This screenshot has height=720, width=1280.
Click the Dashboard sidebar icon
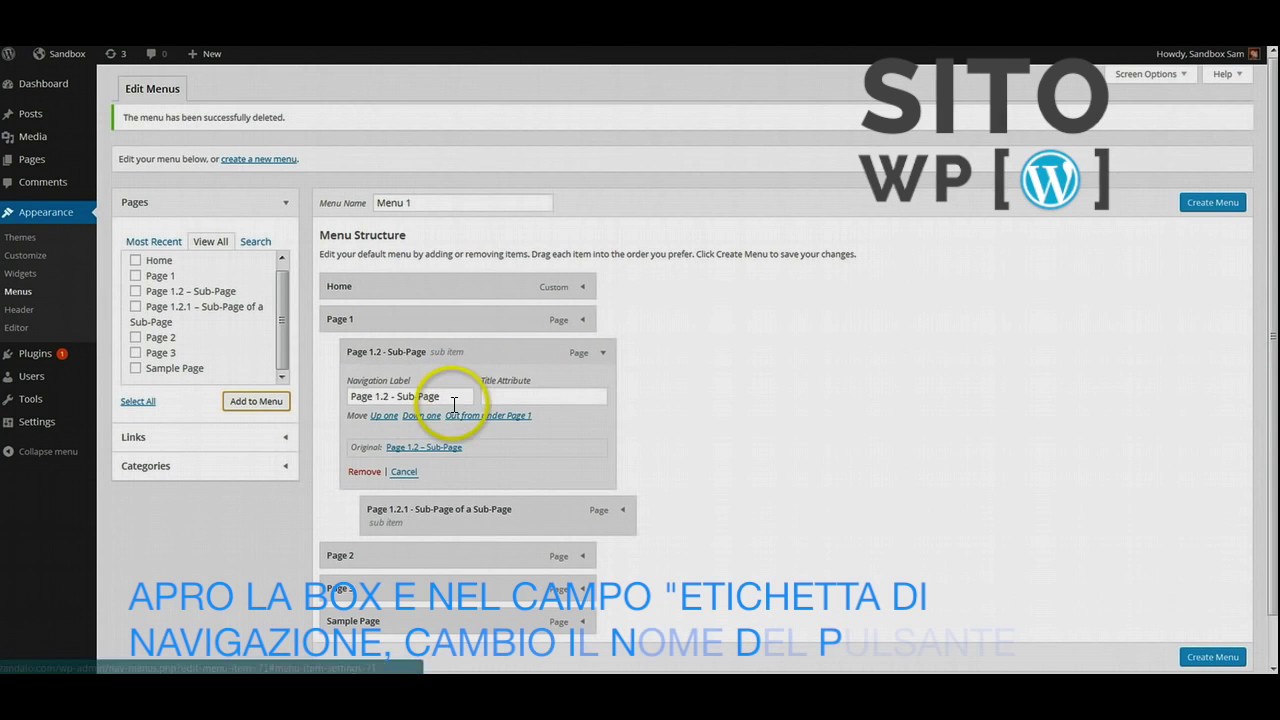click(8, 84)
